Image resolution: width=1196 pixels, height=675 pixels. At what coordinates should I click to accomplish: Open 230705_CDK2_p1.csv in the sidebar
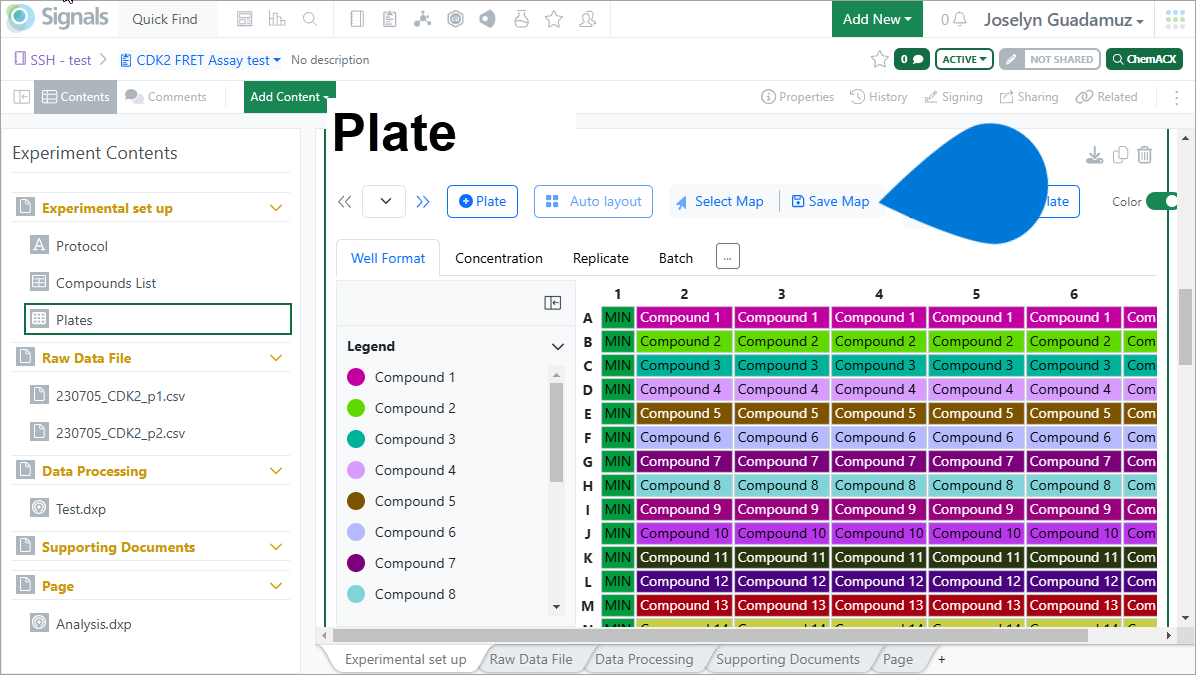tap(121, 396)
